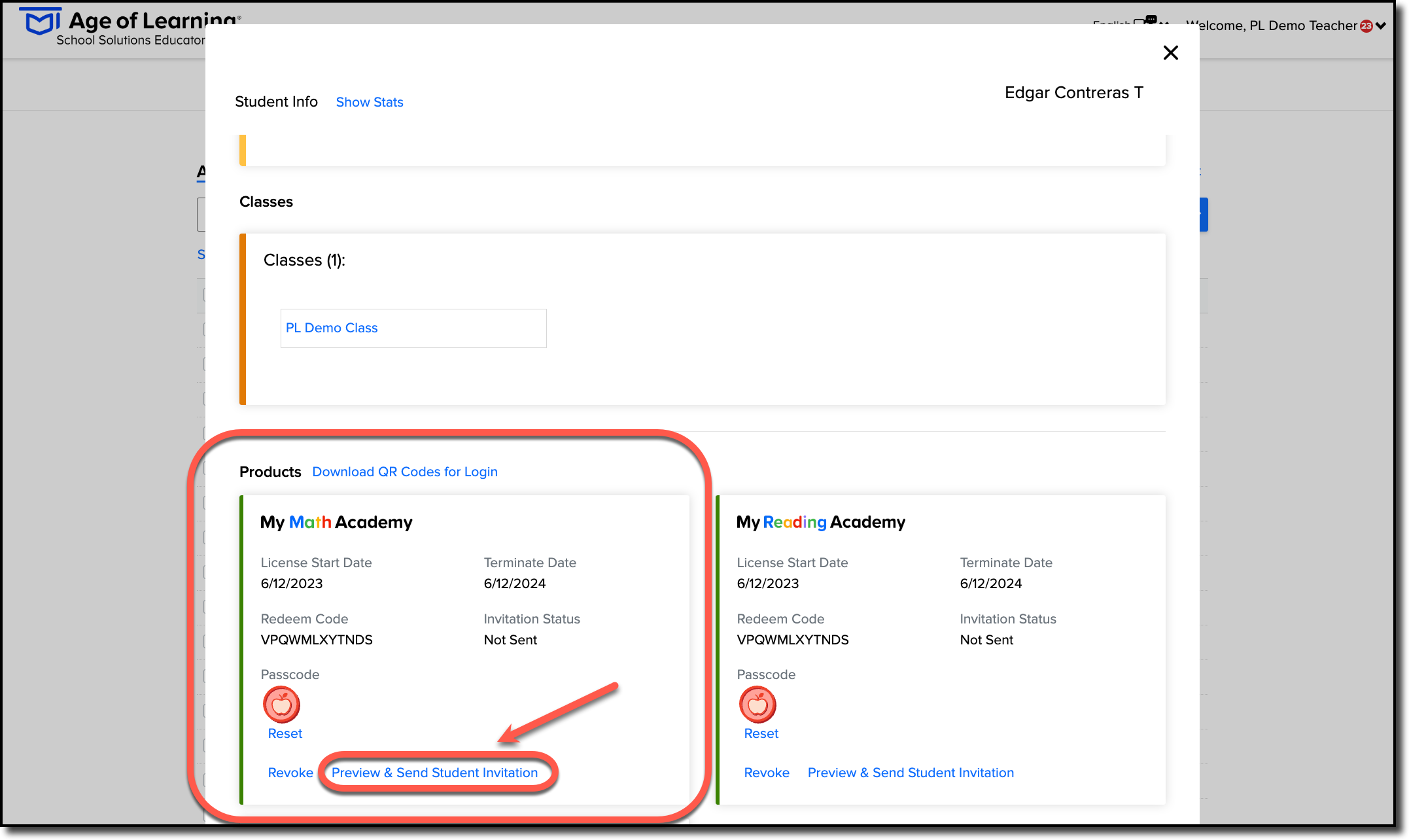Click Math Academy terminate date 6/12/2024
Screen dimensions: 1409x840
(515, 584)
